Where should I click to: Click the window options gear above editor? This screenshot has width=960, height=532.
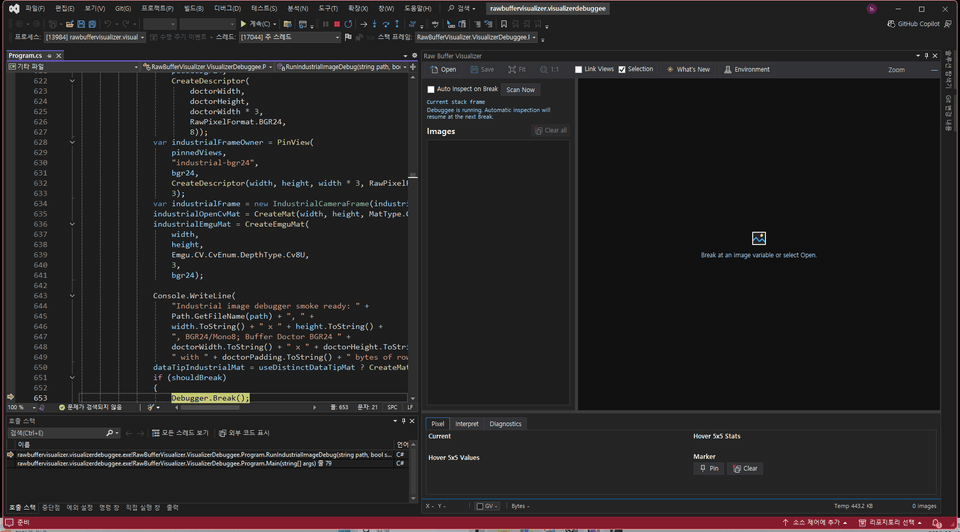click(414, 56)
